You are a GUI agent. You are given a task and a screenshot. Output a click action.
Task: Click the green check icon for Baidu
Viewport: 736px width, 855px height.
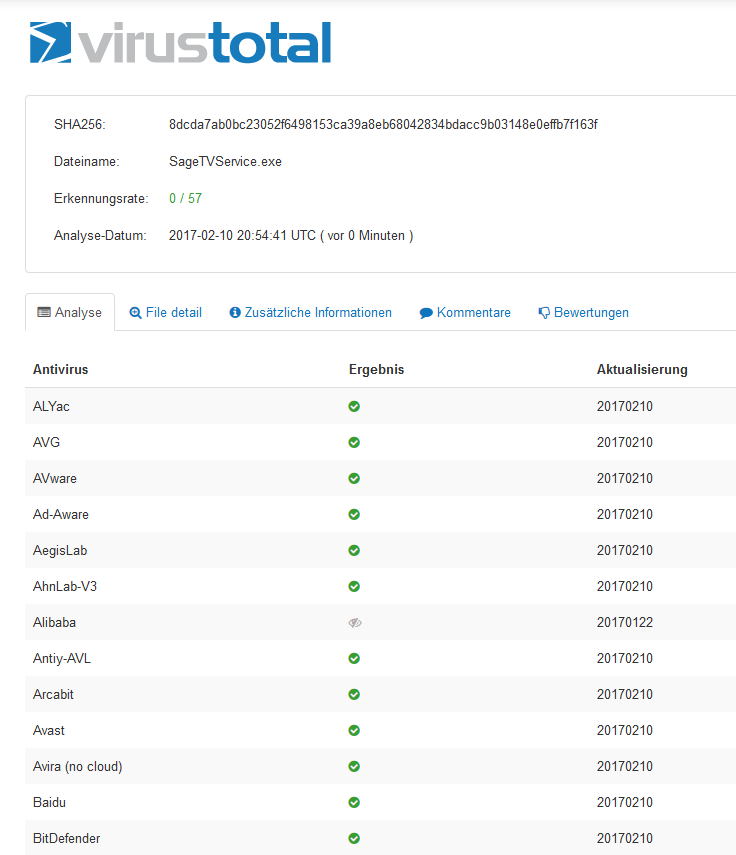click(x=354, y=802)
